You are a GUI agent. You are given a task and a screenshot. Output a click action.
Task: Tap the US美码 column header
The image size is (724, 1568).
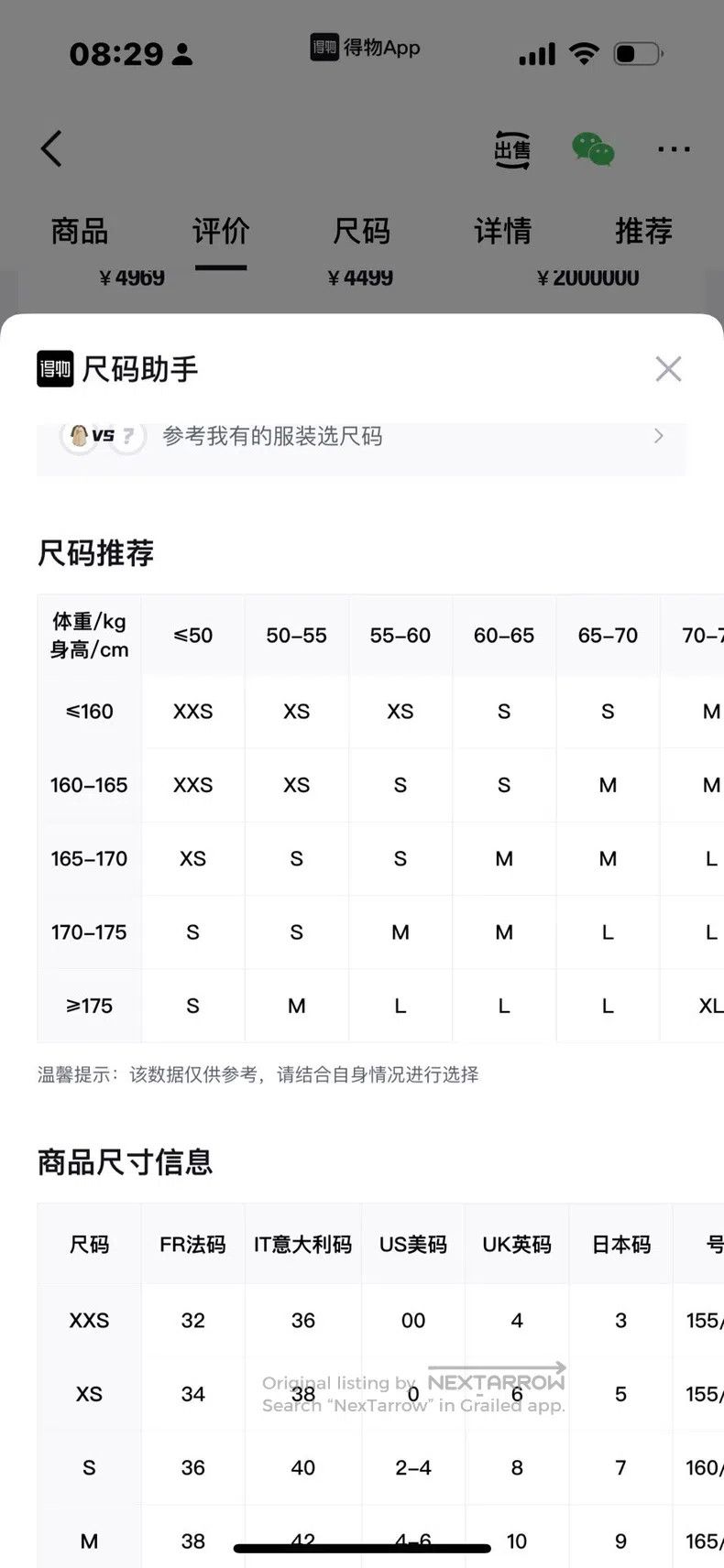413,1244
